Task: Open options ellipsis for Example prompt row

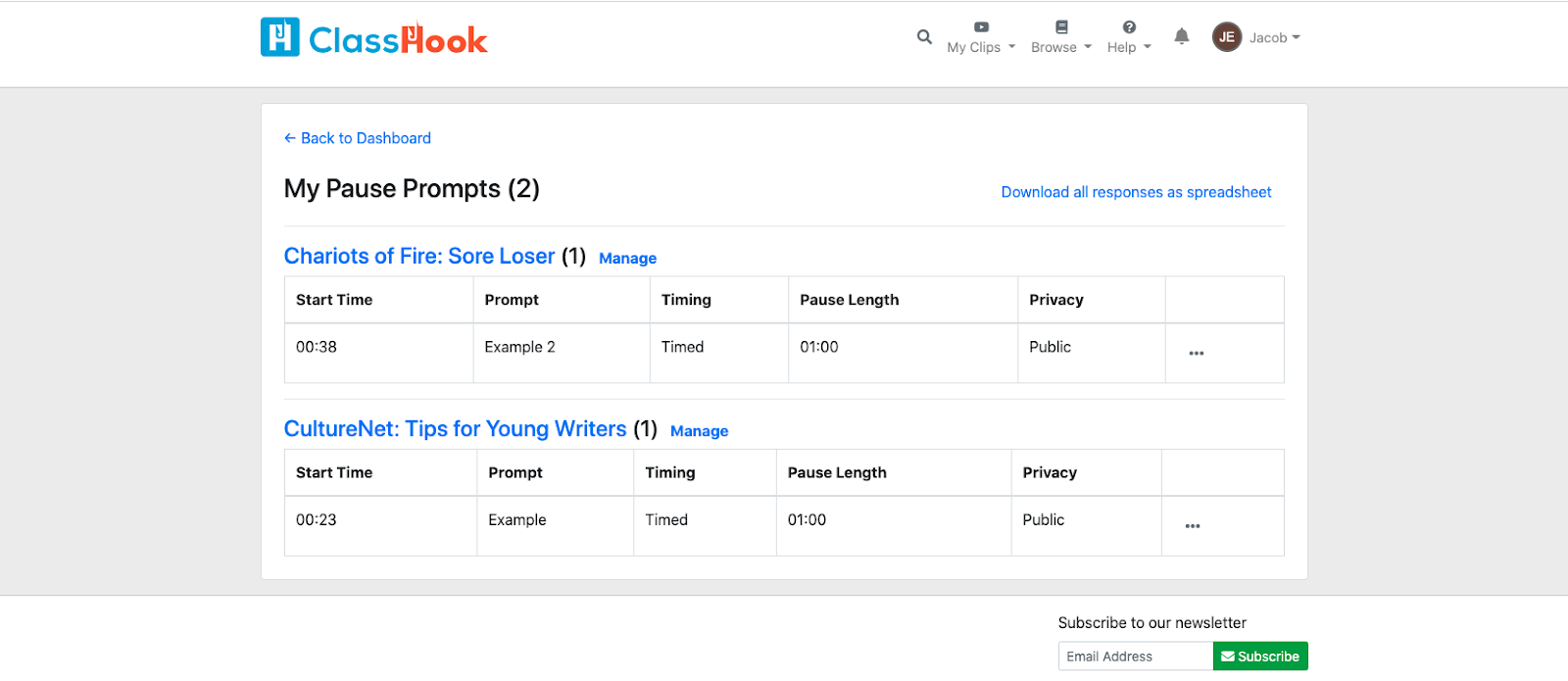Action: 1192,526
